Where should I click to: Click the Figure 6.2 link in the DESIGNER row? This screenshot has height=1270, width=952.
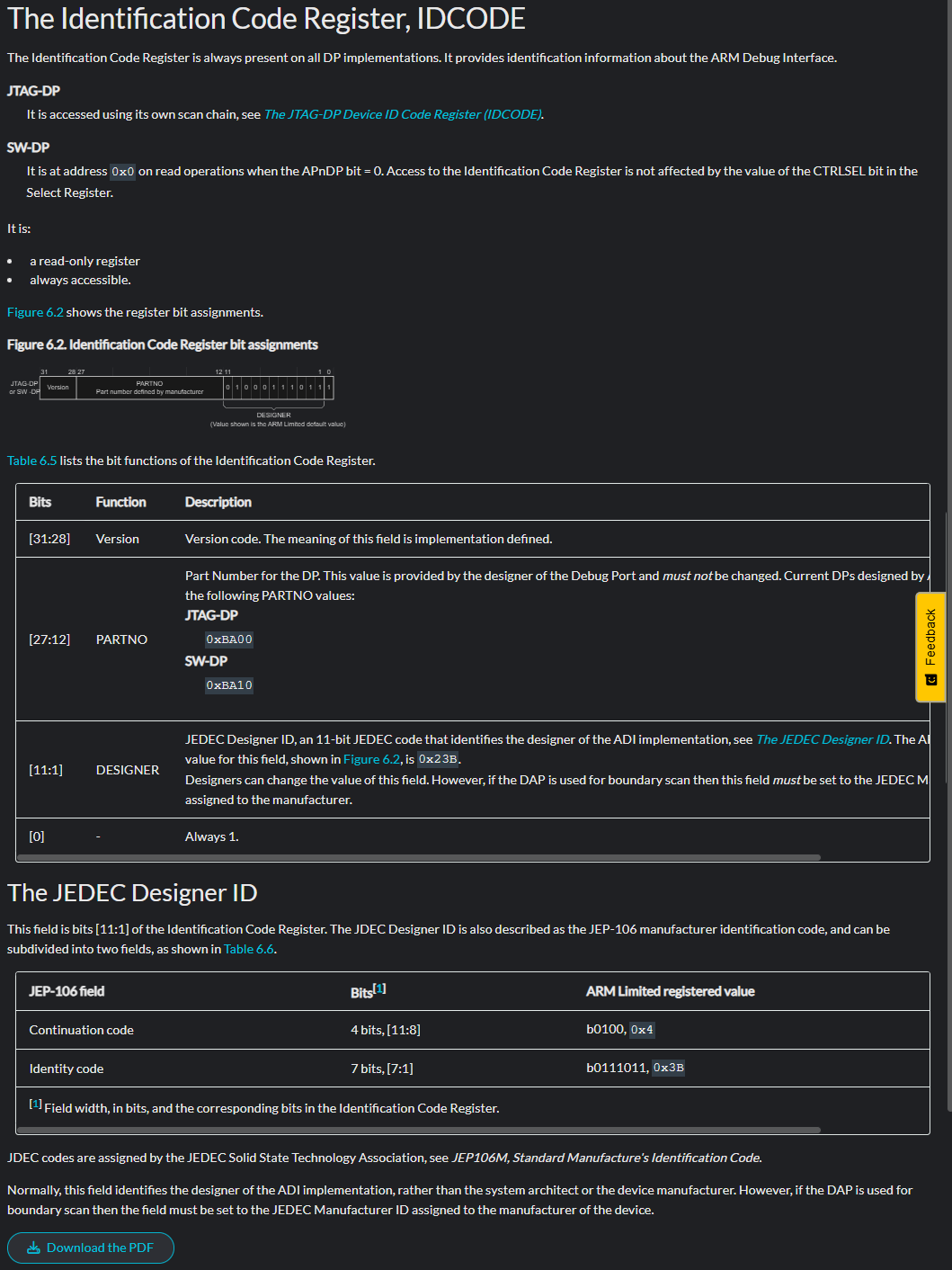click(371, 759)
